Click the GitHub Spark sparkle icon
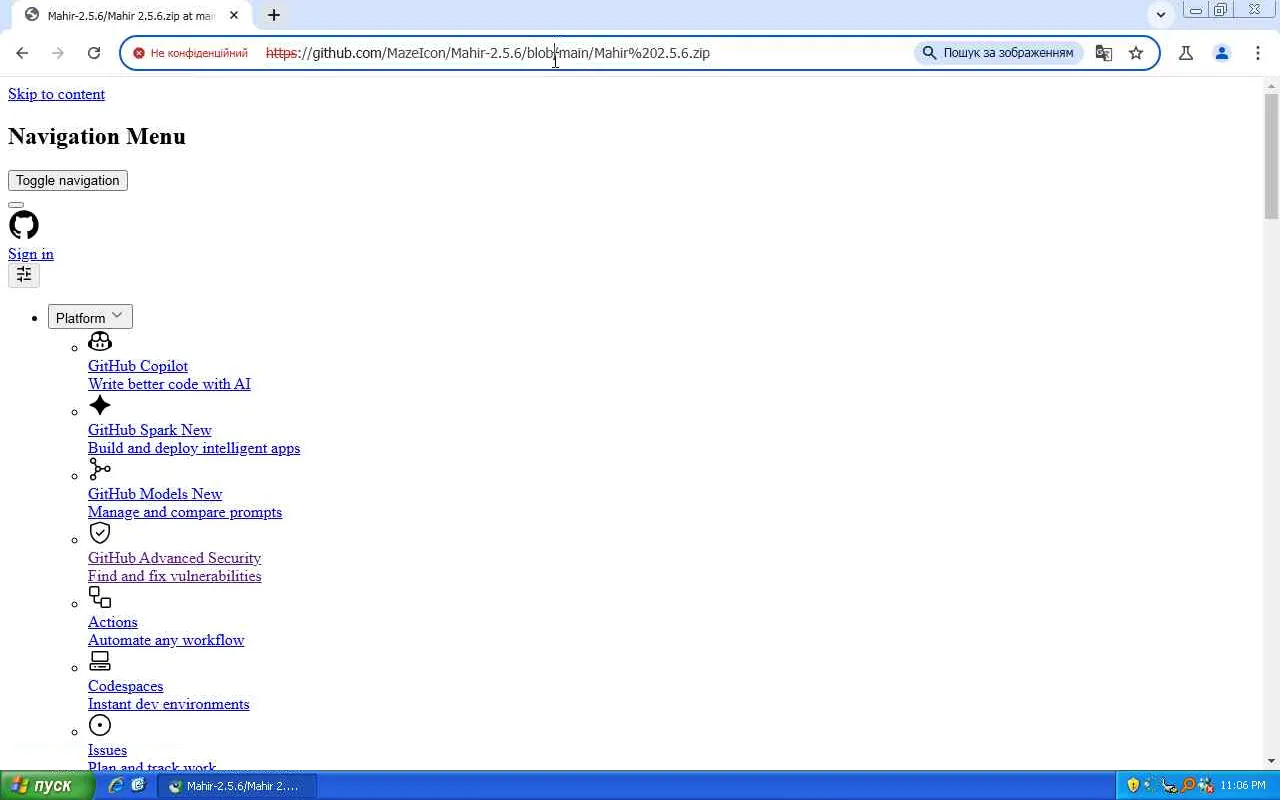 pos(100,405)
